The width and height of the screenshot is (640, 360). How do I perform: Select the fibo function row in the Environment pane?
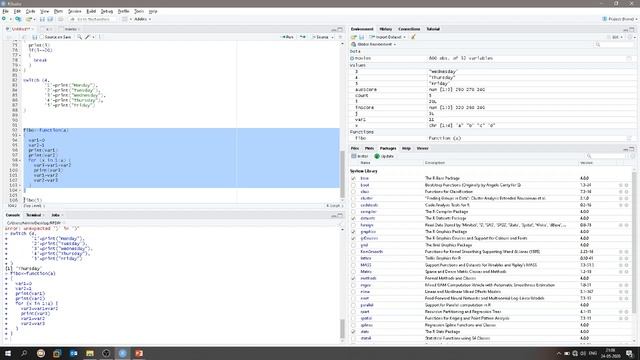[x=492, y=138]
